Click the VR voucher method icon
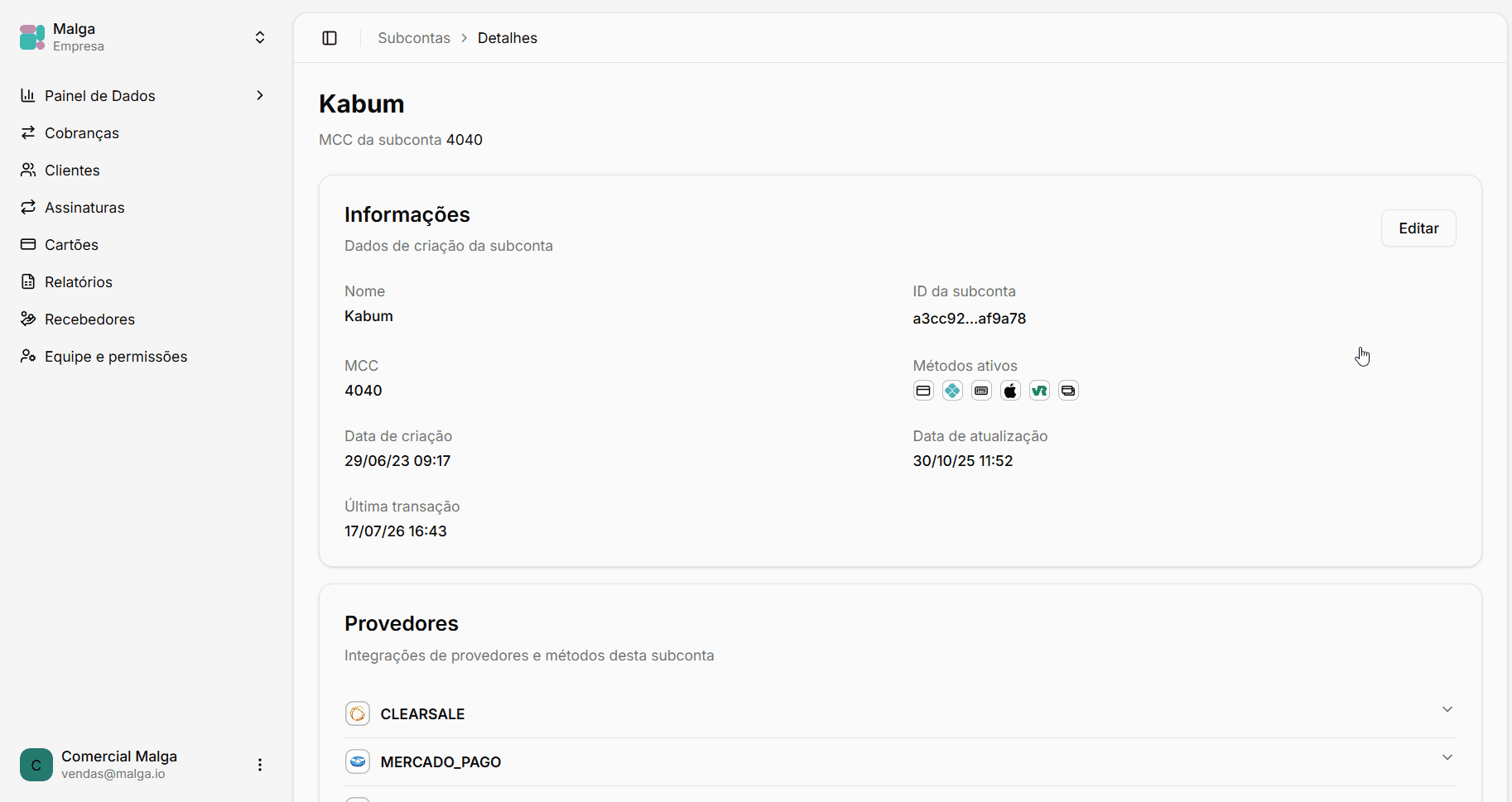 (x=1039, y=391)
